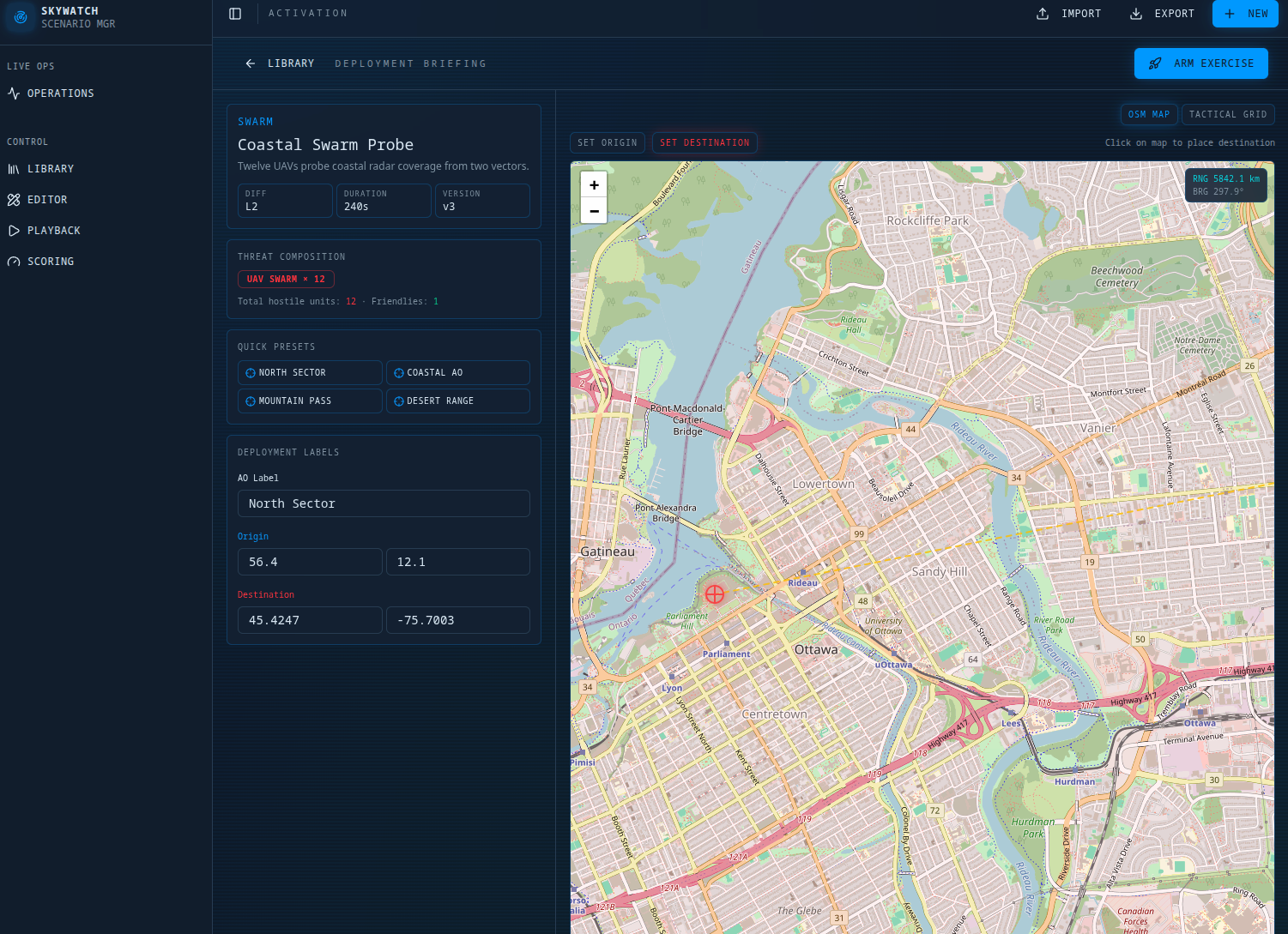The image size is (1288, 934).
Task: Switch map view to OSM Map
Action: 1149,114
